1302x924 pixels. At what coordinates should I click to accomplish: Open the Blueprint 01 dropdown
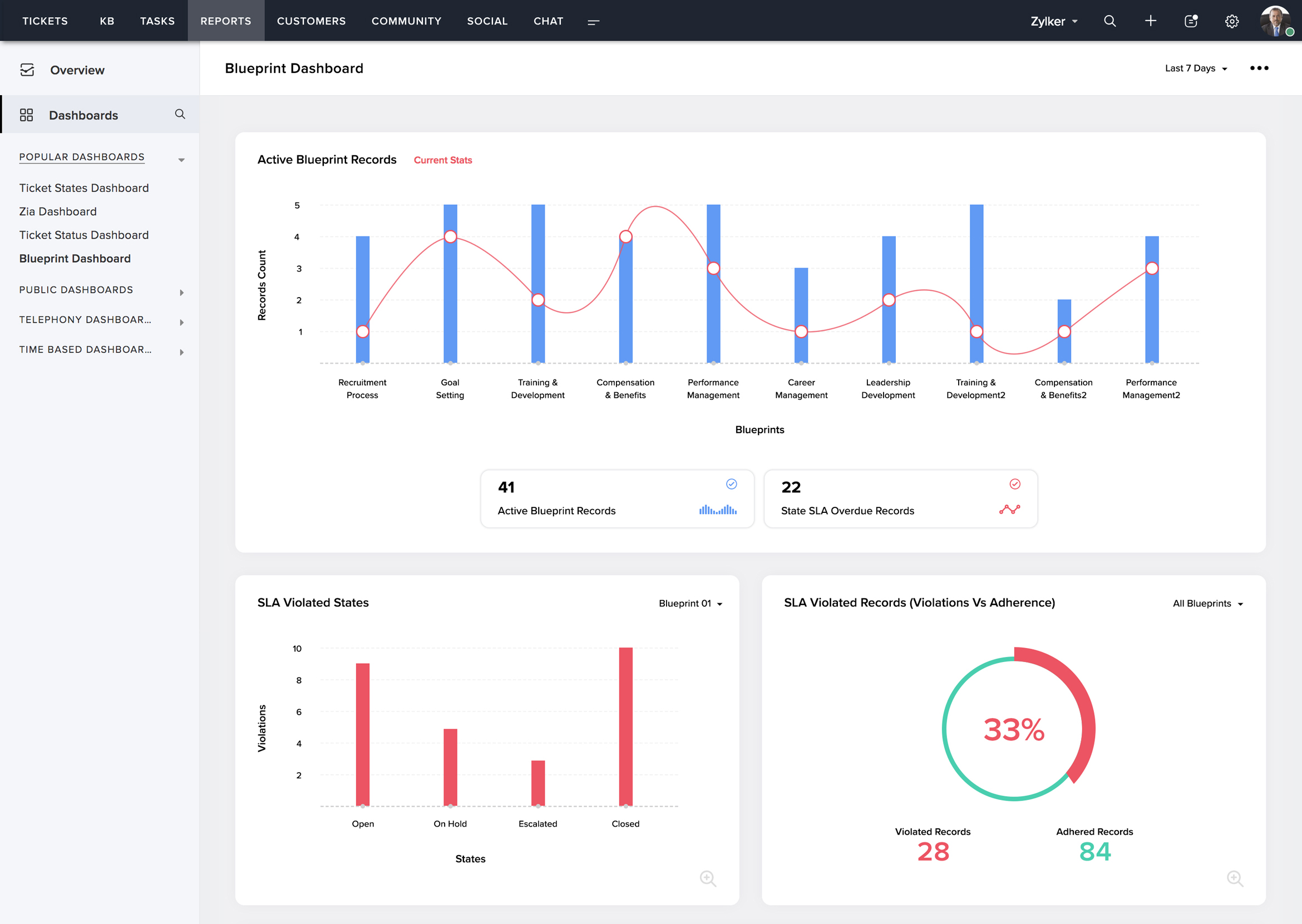[x=690, y=604]
